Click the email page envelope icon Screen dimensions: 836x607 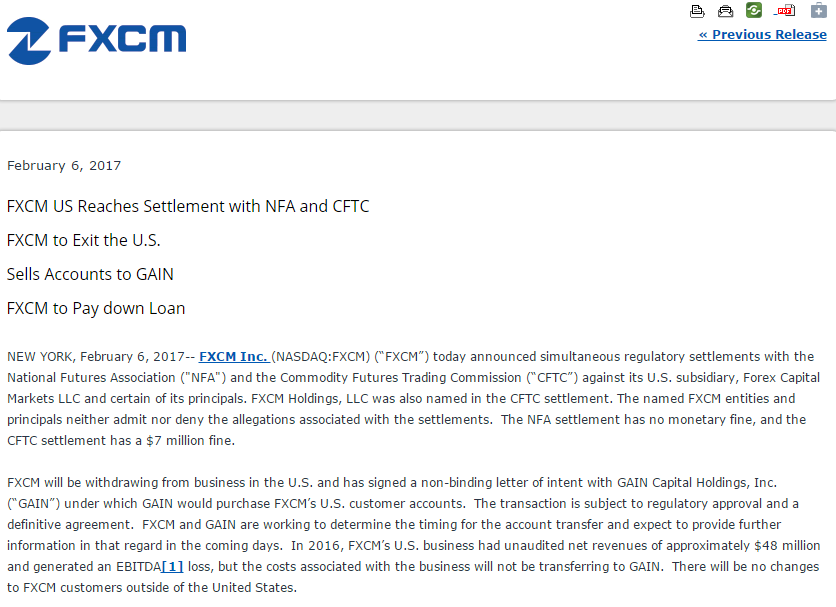click(726, 11)
